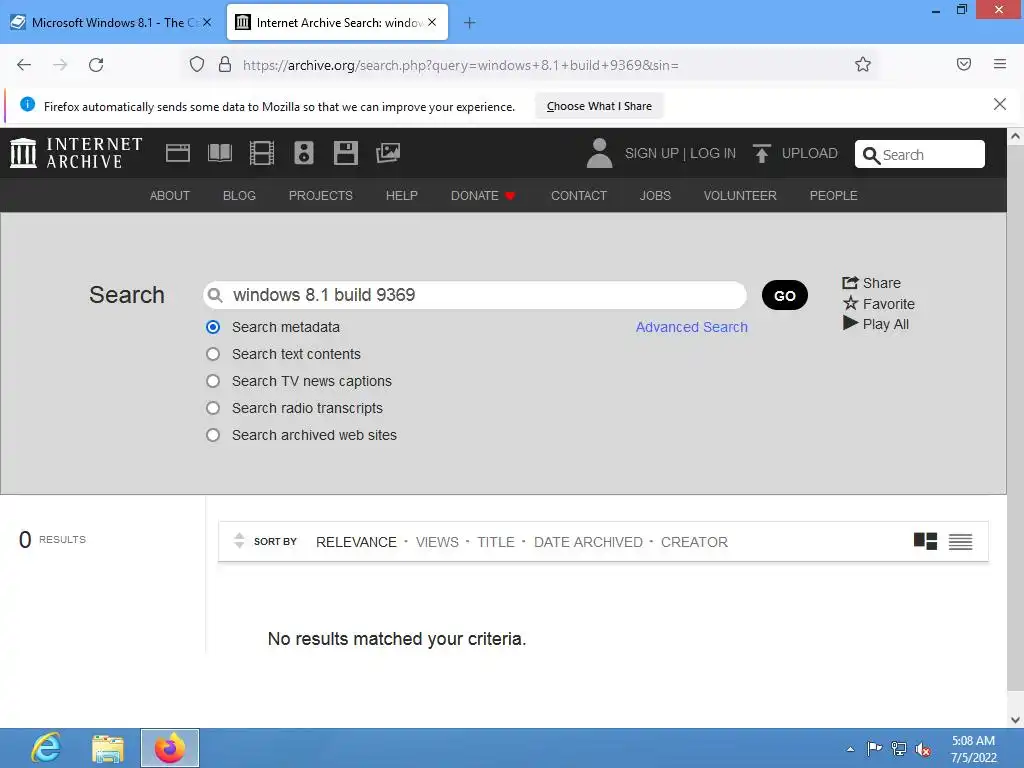This screenshot has height=768, width=1024.
Task: Bookmark this page with star icon
Action: pos(863,65)
